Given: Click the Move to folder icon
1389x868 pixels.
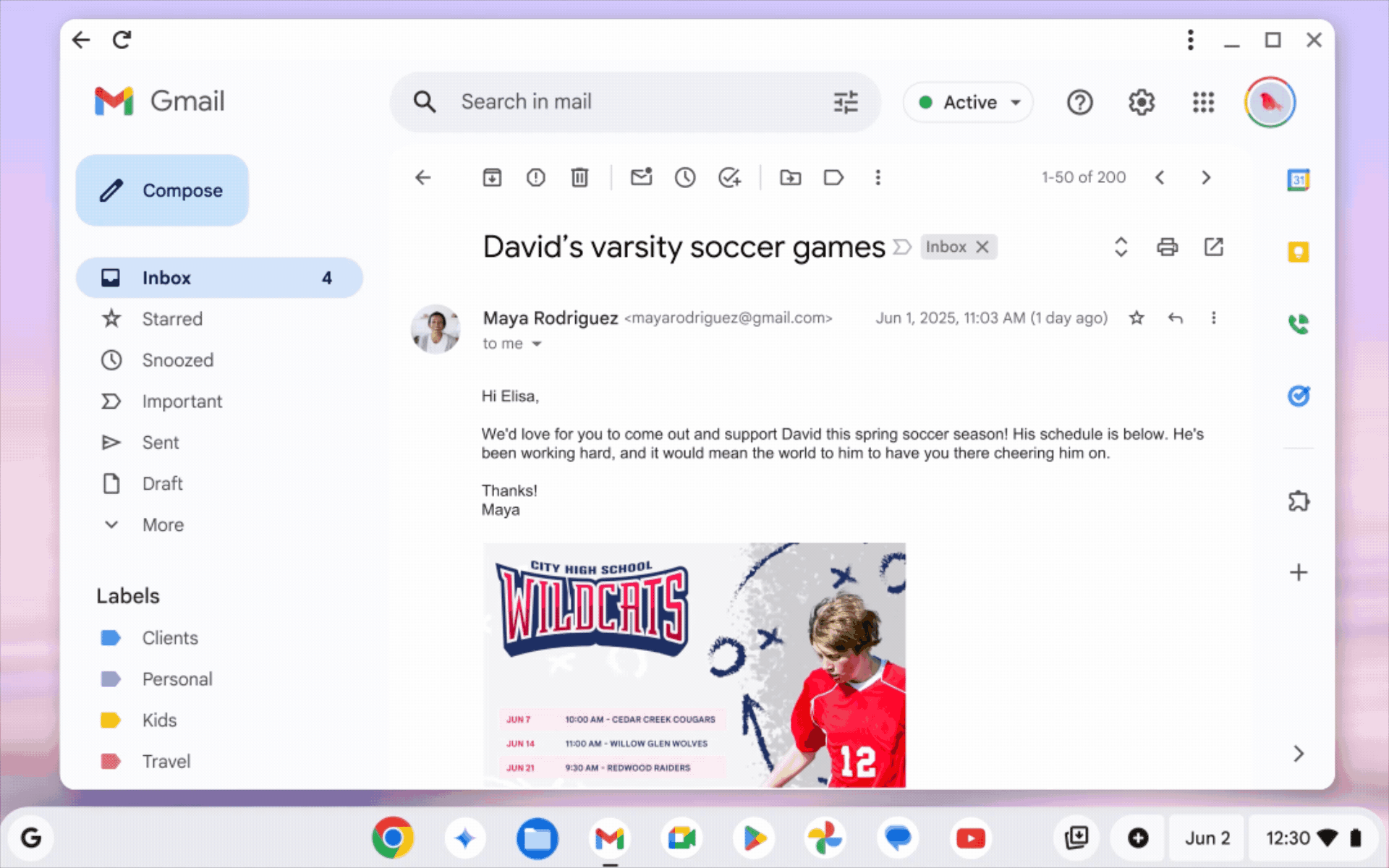Looking at the screenshot, I should coord(790,177).
